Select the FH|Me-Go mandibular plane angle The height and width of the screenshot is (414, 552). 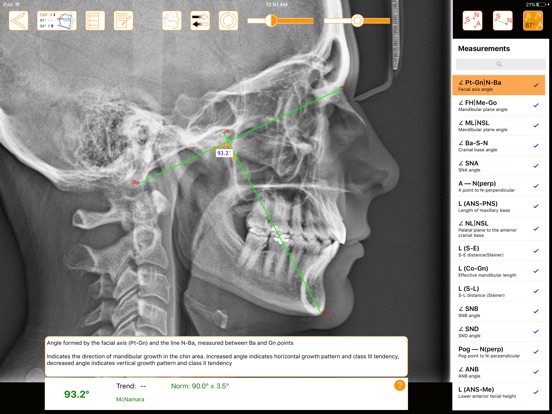pos(499,105)
